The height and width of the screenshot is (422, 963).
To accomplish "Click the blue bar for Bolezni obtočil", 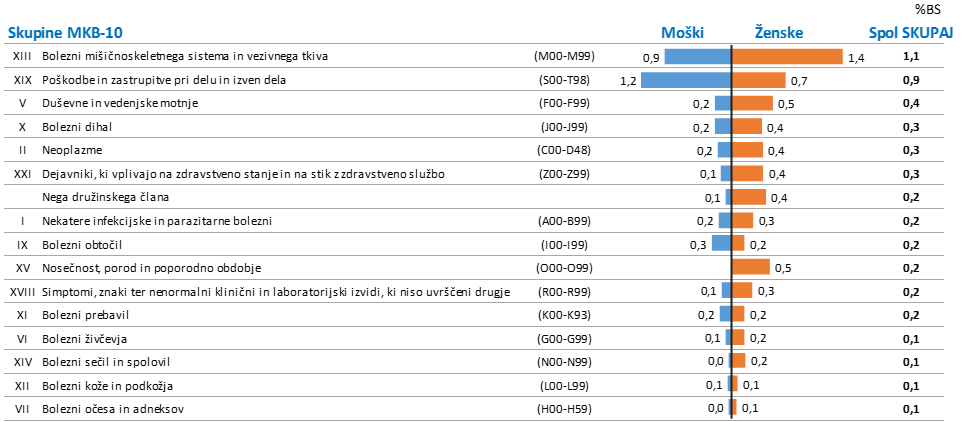I will click(x=722, y=243).
